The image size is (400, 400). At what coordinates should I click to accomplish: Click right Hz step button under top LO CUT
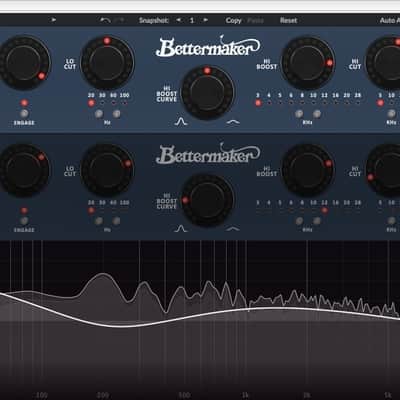click(x=116, y=114)
